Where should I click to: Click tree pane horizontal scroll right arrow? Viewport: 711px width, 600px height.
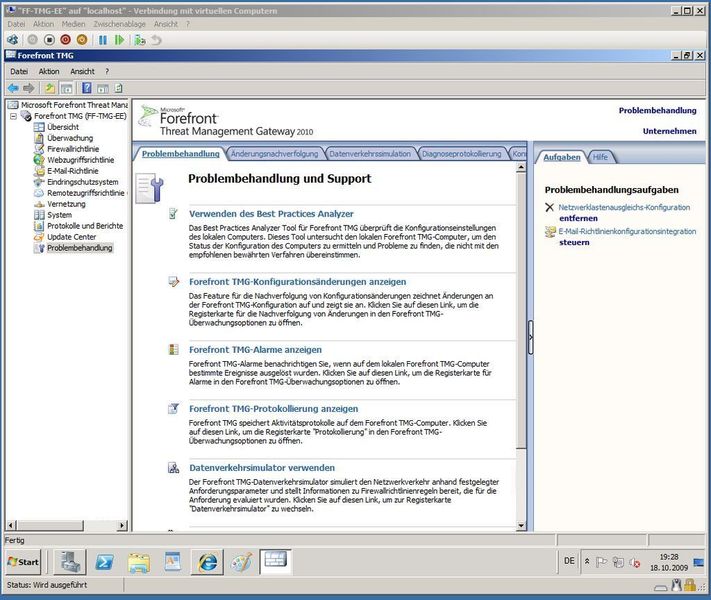122,525
